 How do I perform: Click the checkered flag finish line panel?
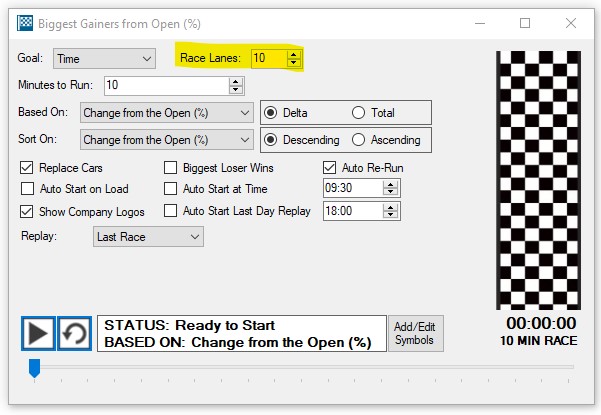coord(536,180)
